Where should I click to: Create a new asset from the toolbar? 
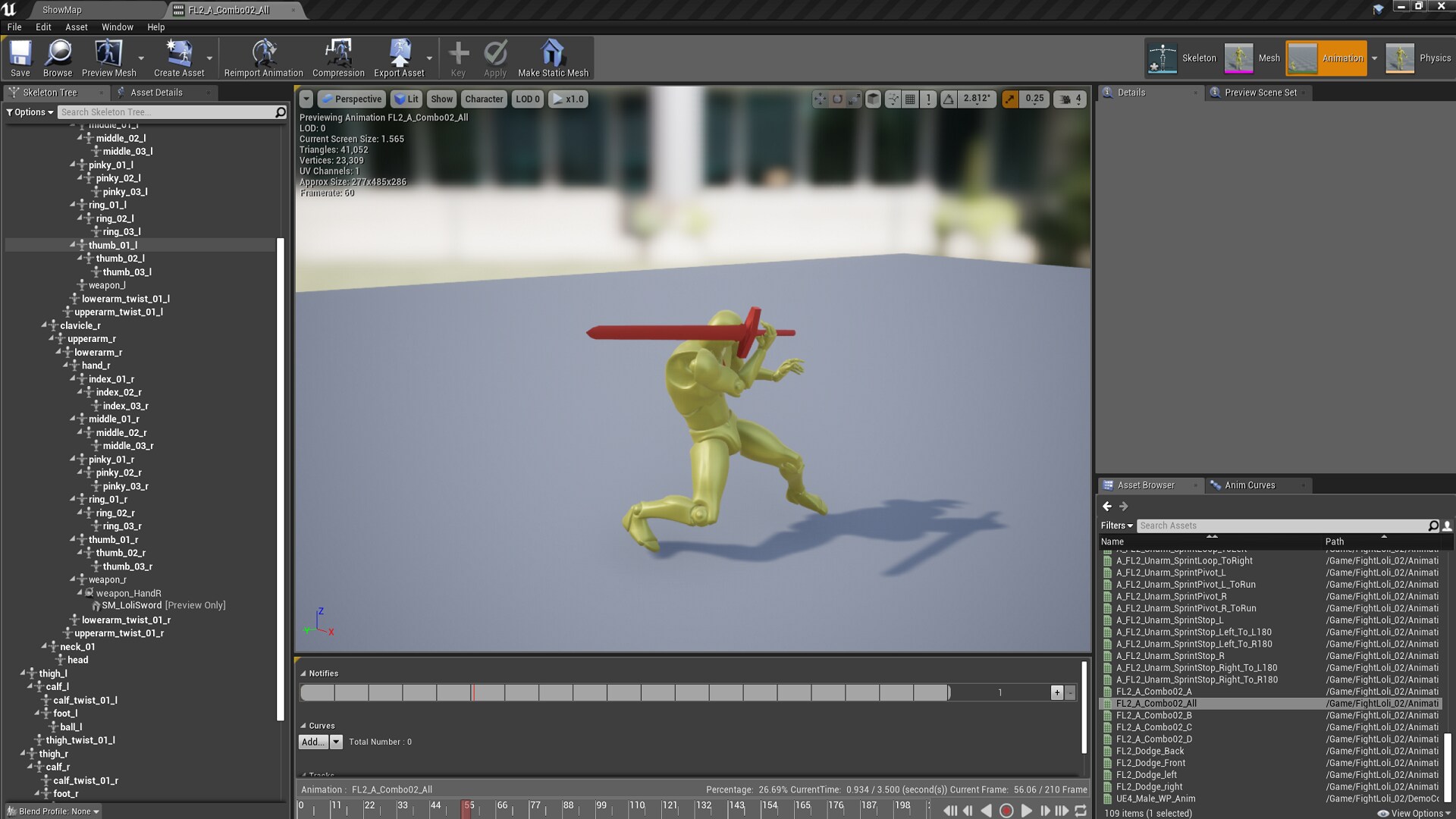[x=180, y=57]
